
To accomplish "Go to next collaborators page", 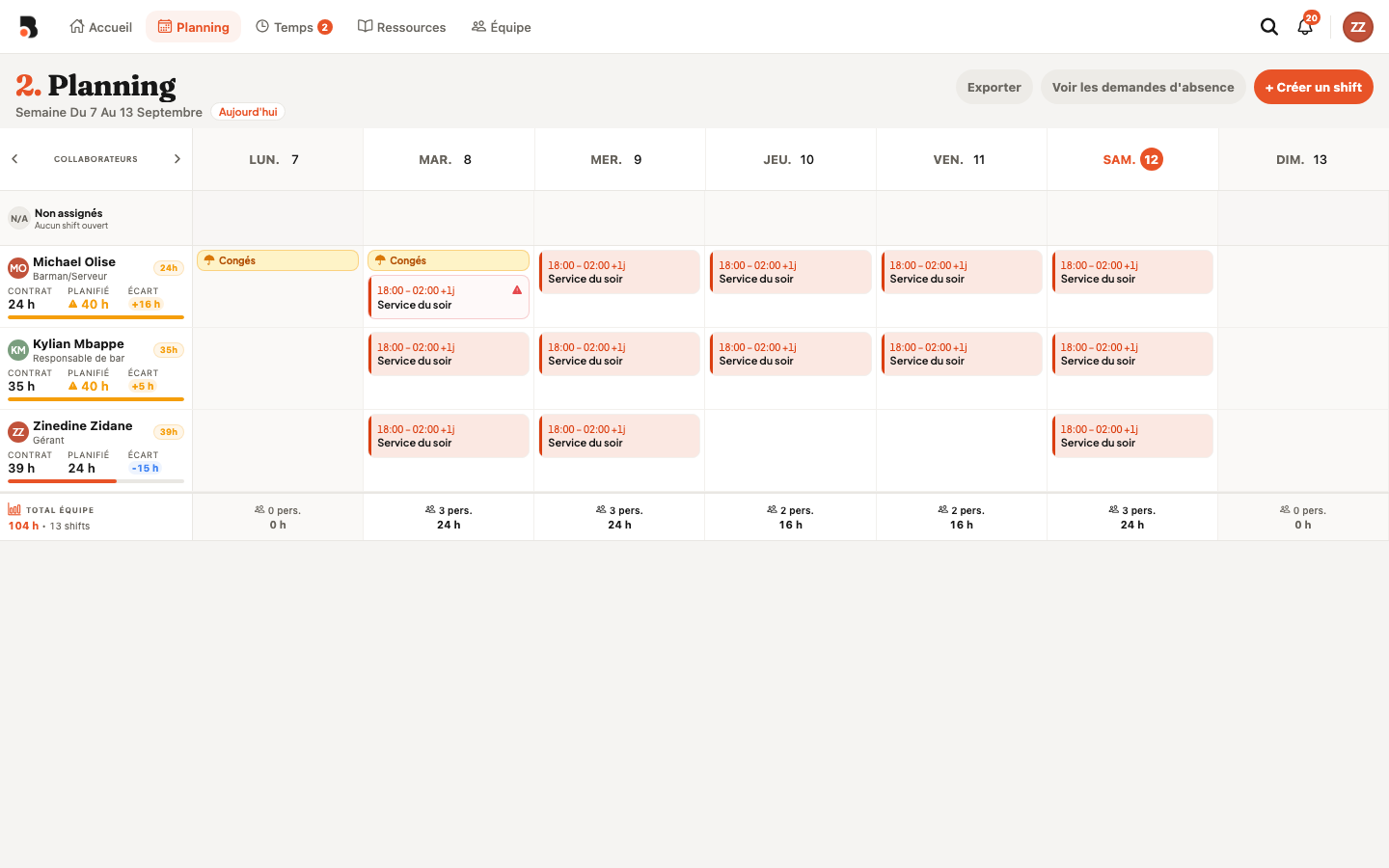I will click(x=177, y=159).
